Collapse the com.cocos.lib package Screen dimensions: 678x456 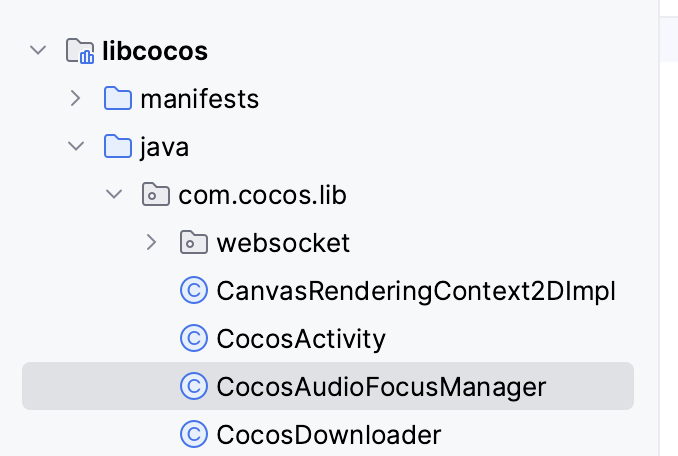coord(114,195)
